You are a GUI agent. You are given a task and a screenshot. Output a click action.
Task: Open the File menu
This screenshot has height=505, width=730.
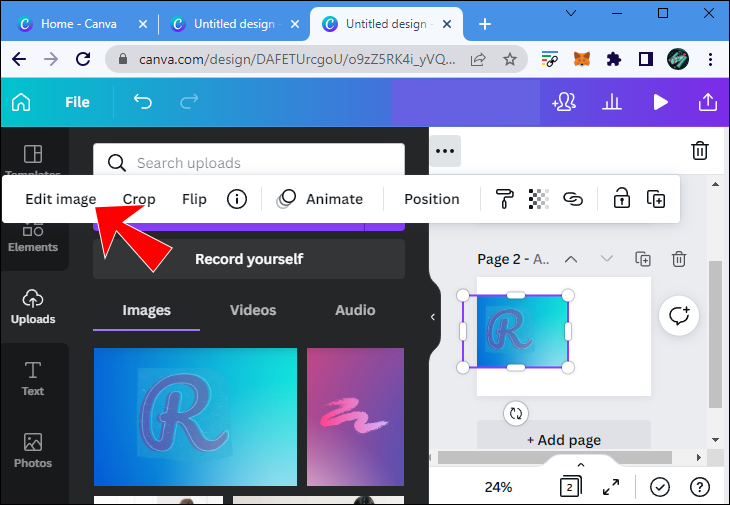click(x=77, y=102)
